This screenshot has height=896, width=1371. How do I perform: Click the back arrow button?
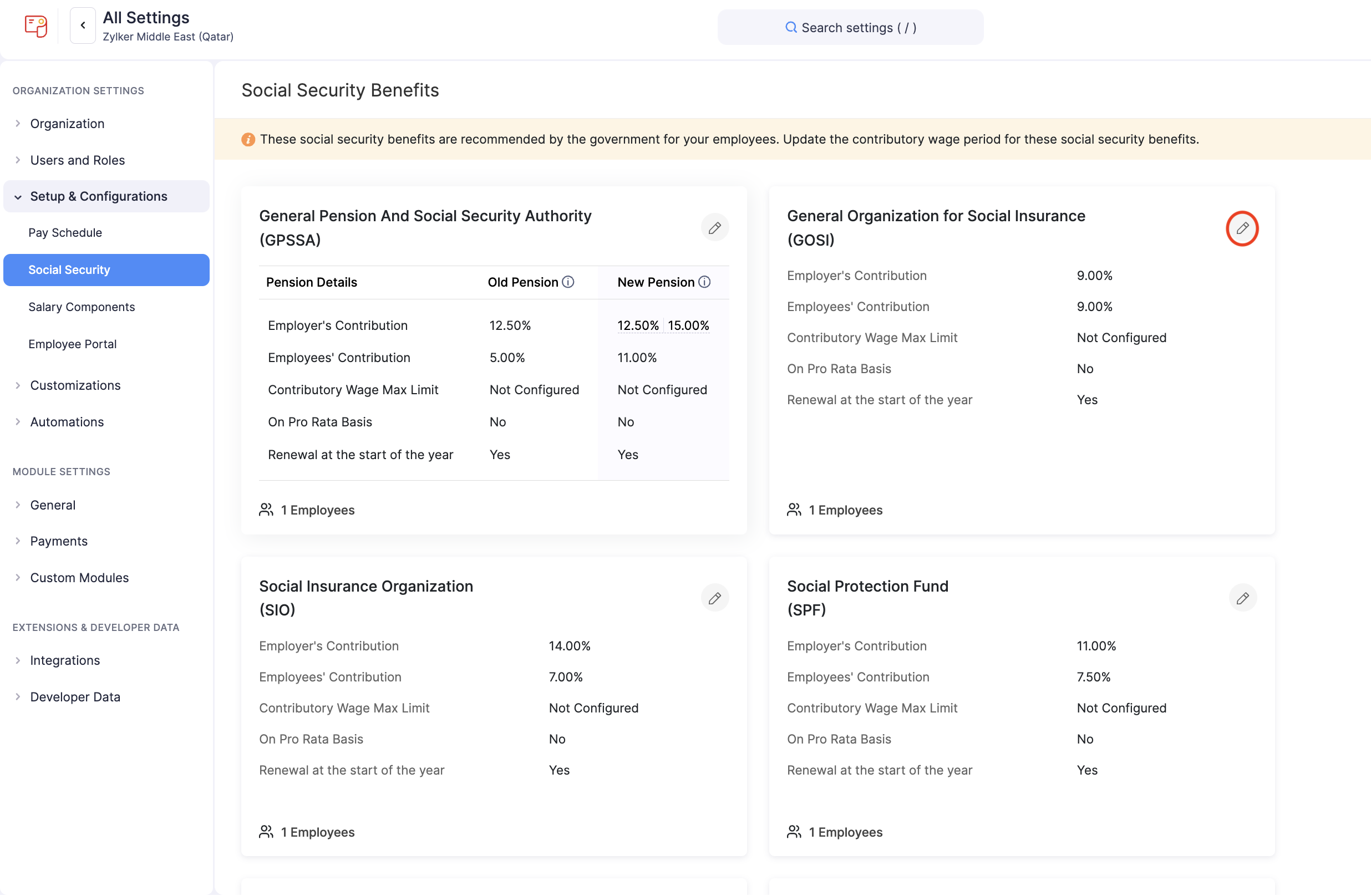coord(83,26)
